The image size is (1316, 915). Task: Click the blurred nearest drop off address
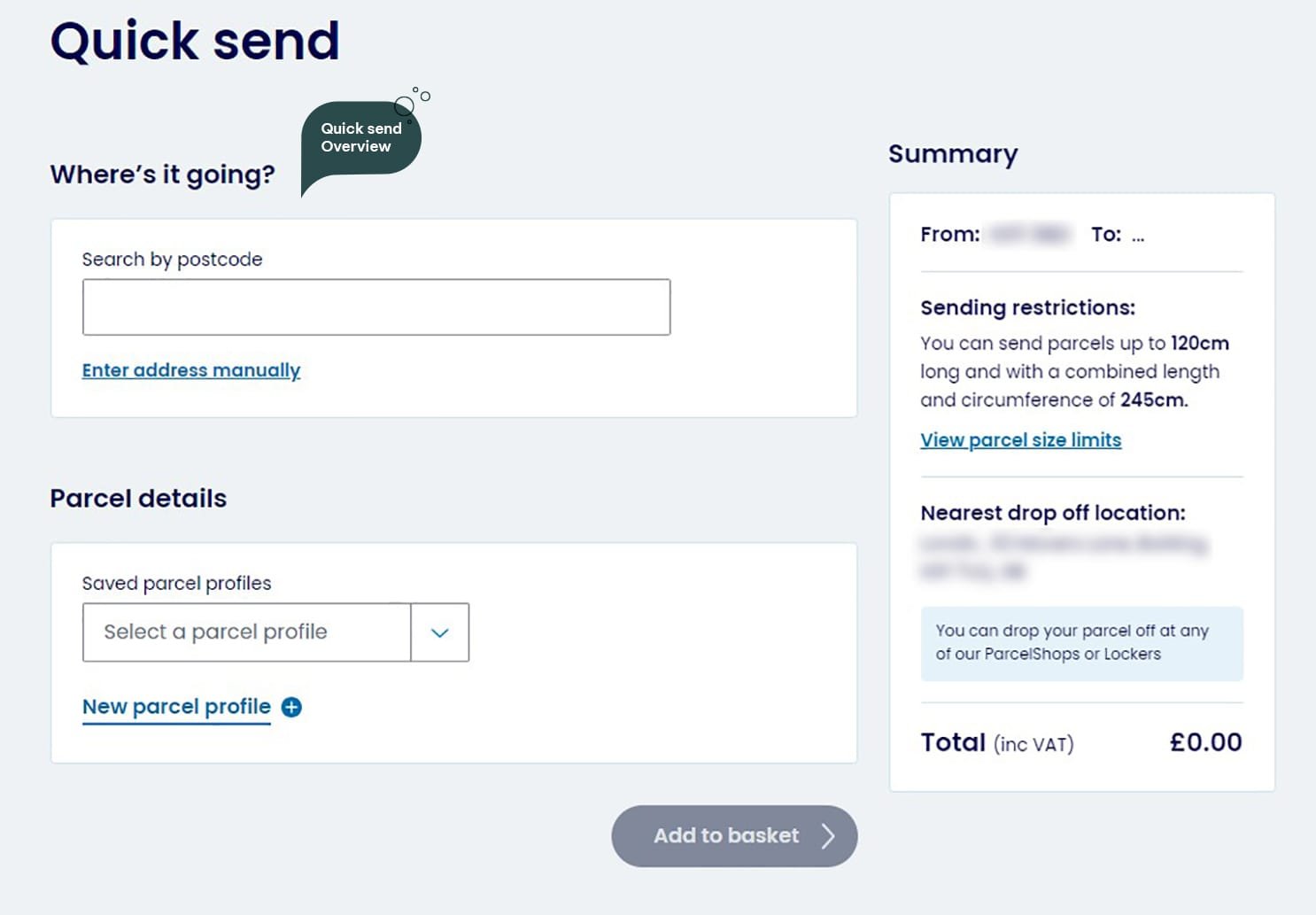pos(1063,556)
